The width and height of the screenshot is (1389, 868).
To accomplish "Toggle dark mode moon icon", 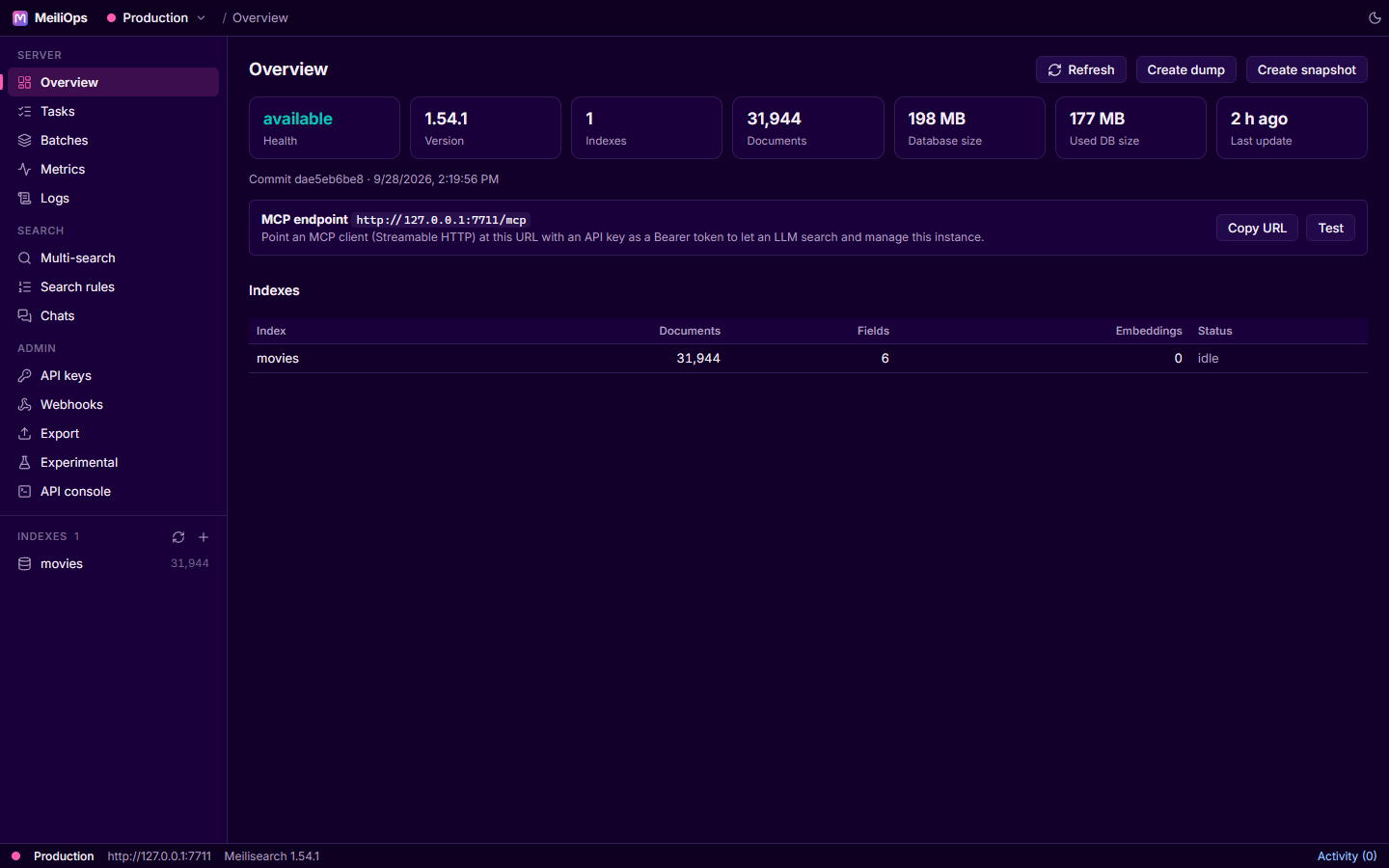I will pos(1375,18).
